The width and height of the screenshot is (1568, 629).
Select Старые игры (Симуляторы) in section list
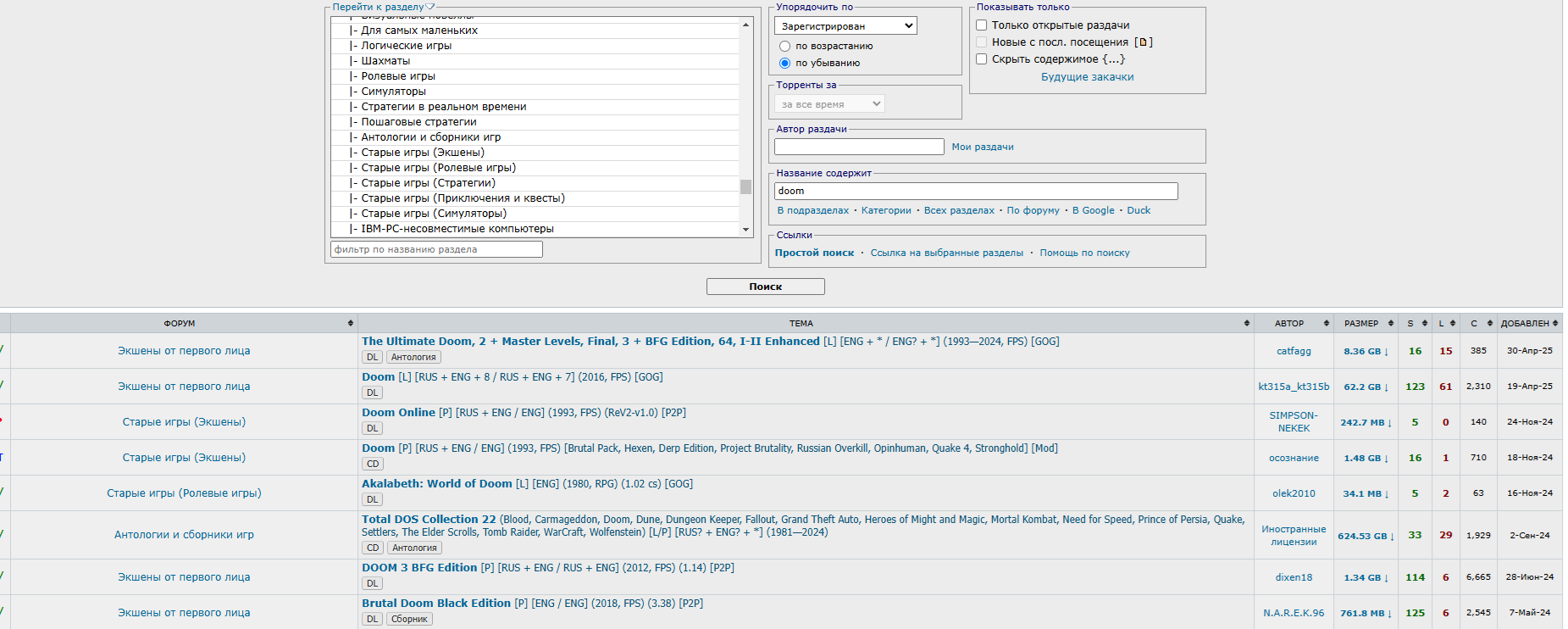tap(535, 214)
